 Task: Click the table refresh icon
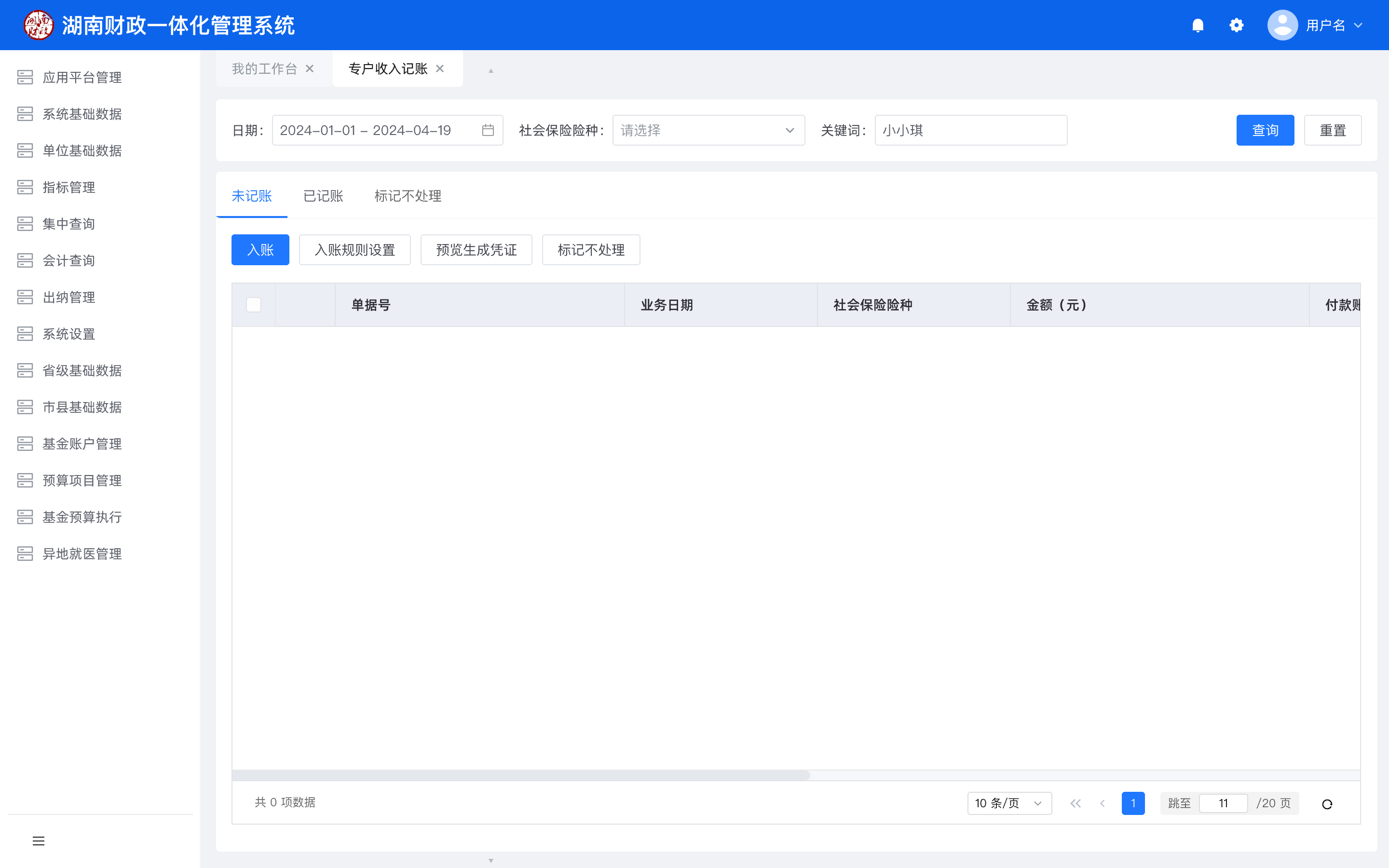[1327, 804]
